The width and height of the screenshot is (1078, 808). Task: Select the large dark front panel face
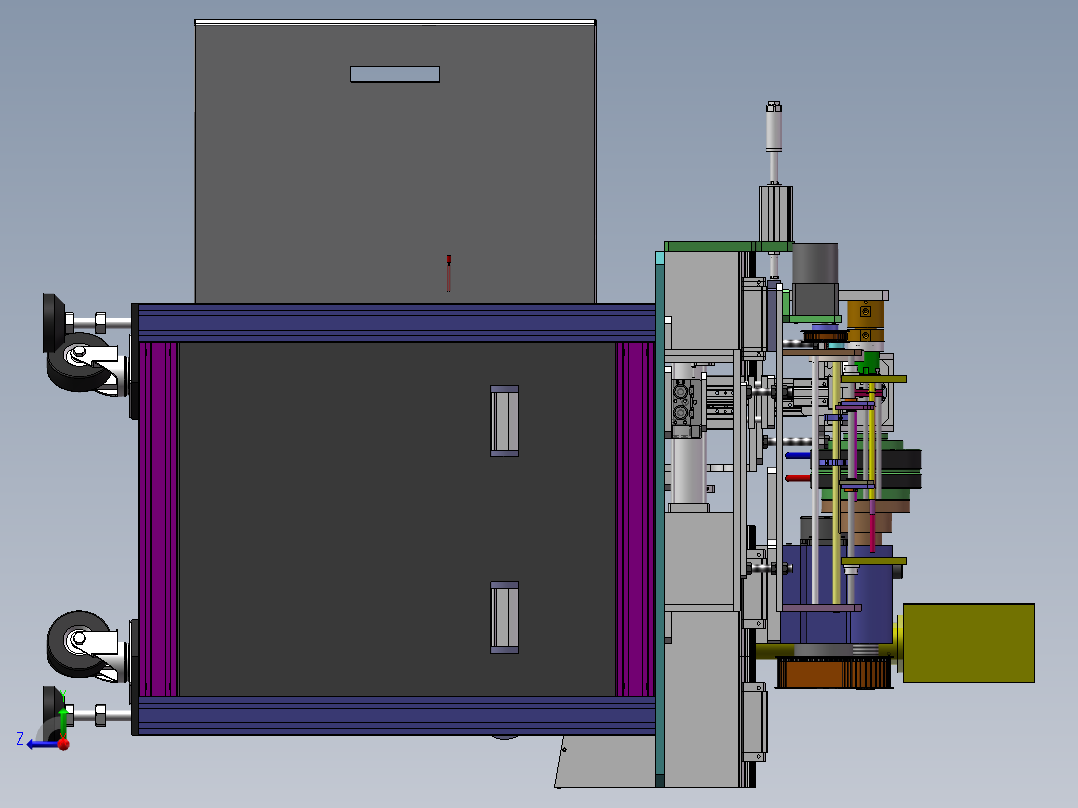pos(397,519)
